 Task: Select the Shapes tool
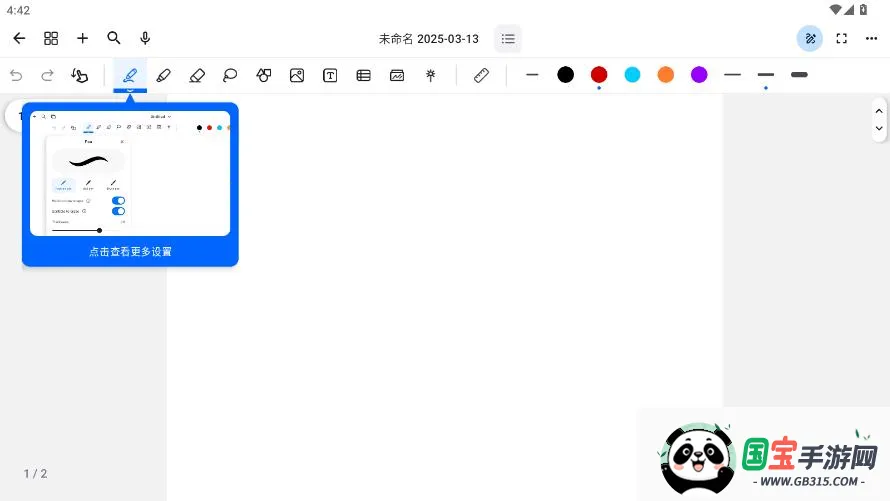[x=263, y=75]
